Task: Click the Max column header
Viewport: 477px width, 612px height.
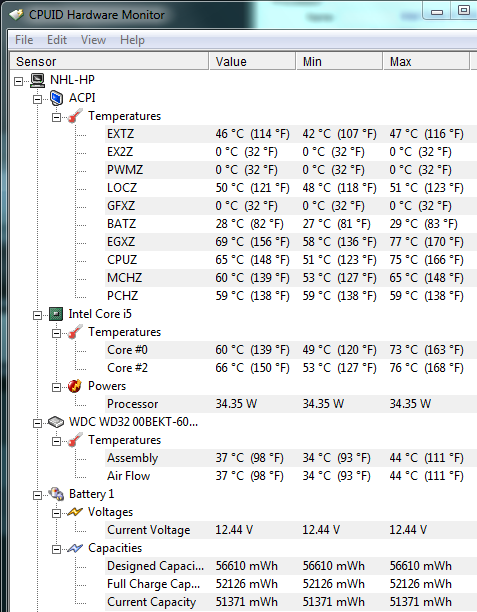Action: [426, 61]
